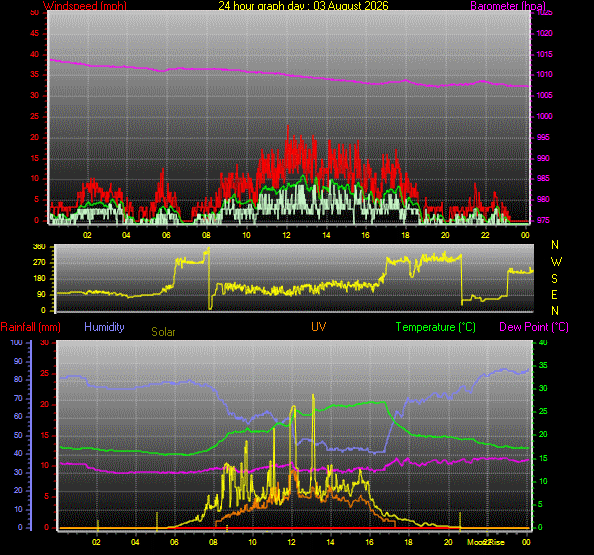
Task: Click the "24 hour graph day : 03 August 2026" title
Action: coord(303,5)
